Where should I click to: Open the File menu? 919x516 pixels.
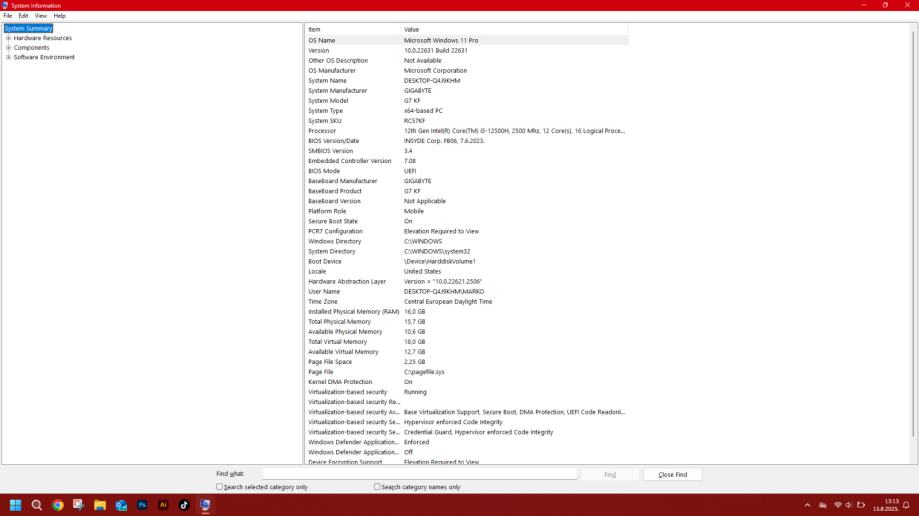point(8,16)
